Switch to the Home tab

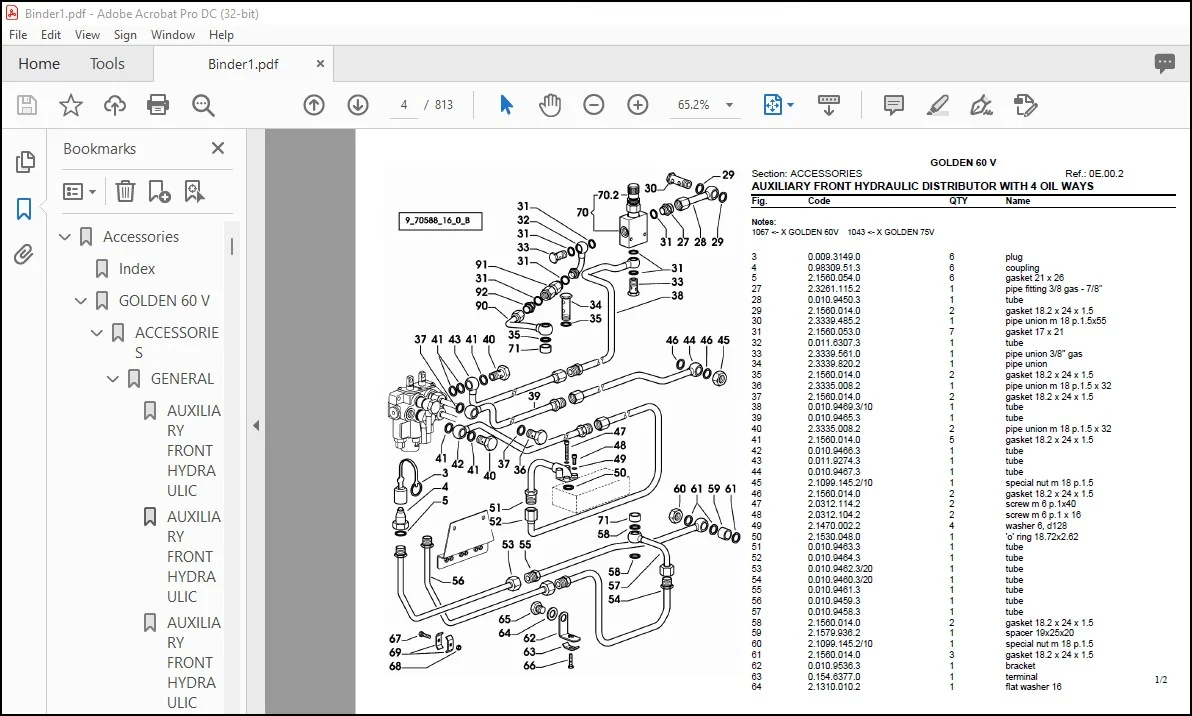coord(39,64)
